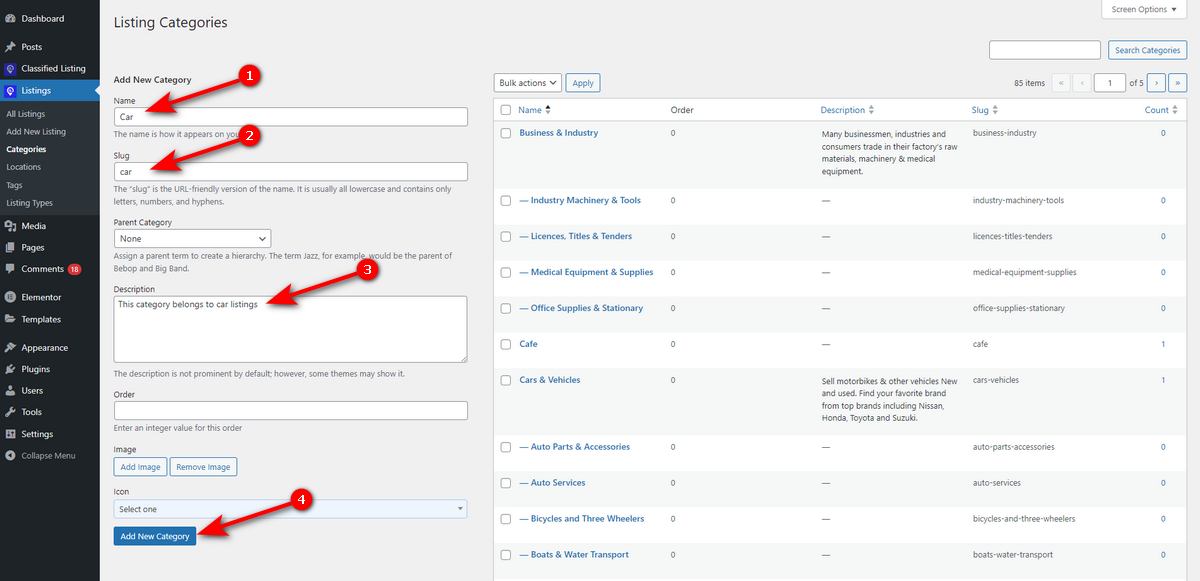This screenshot has height=581, width=1200.
Task: Check the Licences, Titles & Tenders checkbox
Action: [x=506, y=237]
